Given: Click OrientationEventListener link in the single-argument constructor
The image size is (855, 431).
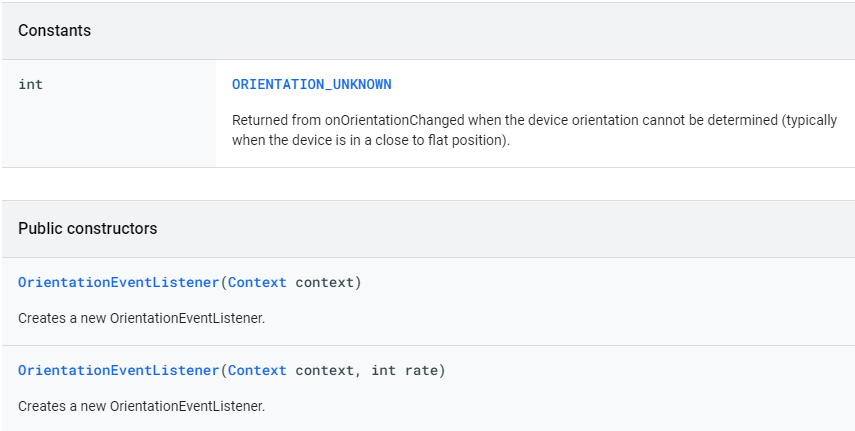Looking at the screenshot, I should coord(118,283).
